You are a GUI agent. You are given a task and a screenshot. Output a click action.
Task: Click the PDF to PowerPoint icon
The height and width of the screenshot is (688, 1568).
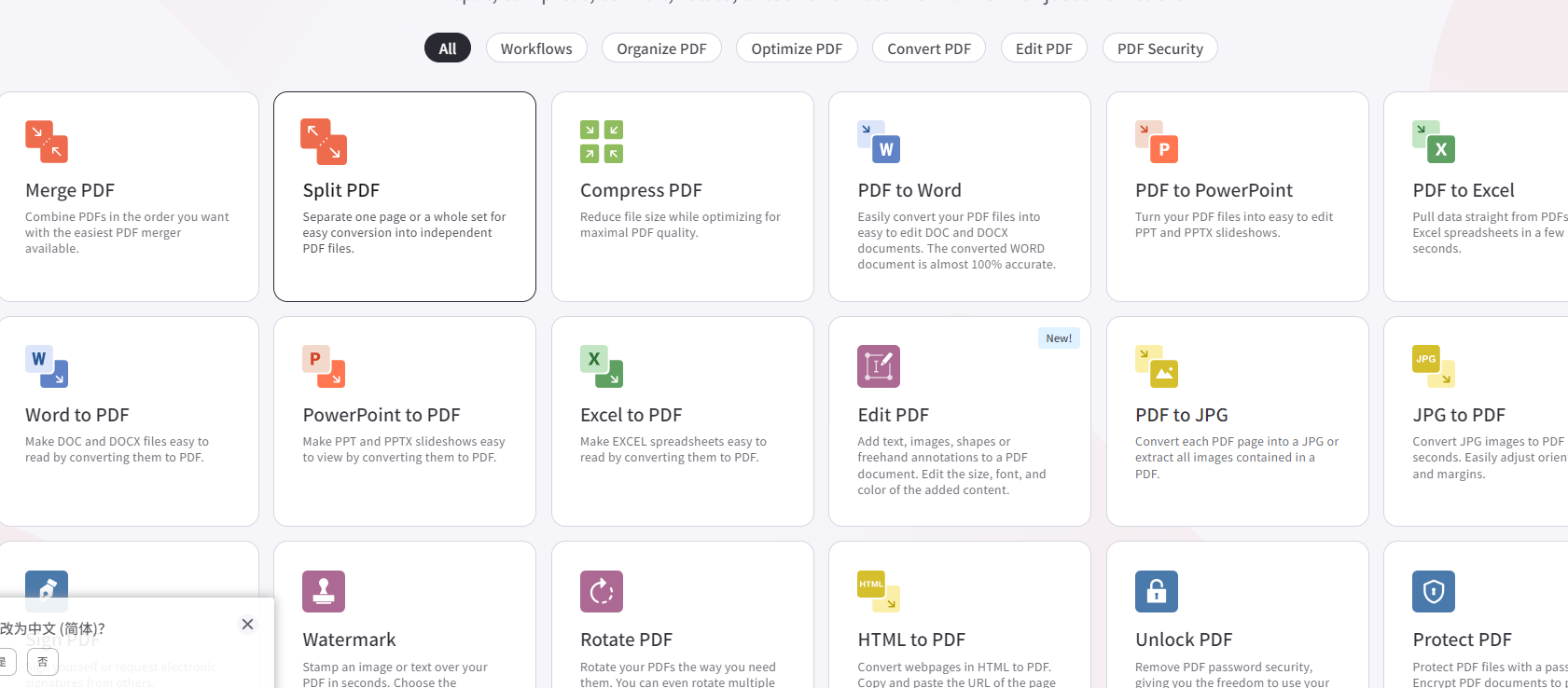coord(1157,142)
